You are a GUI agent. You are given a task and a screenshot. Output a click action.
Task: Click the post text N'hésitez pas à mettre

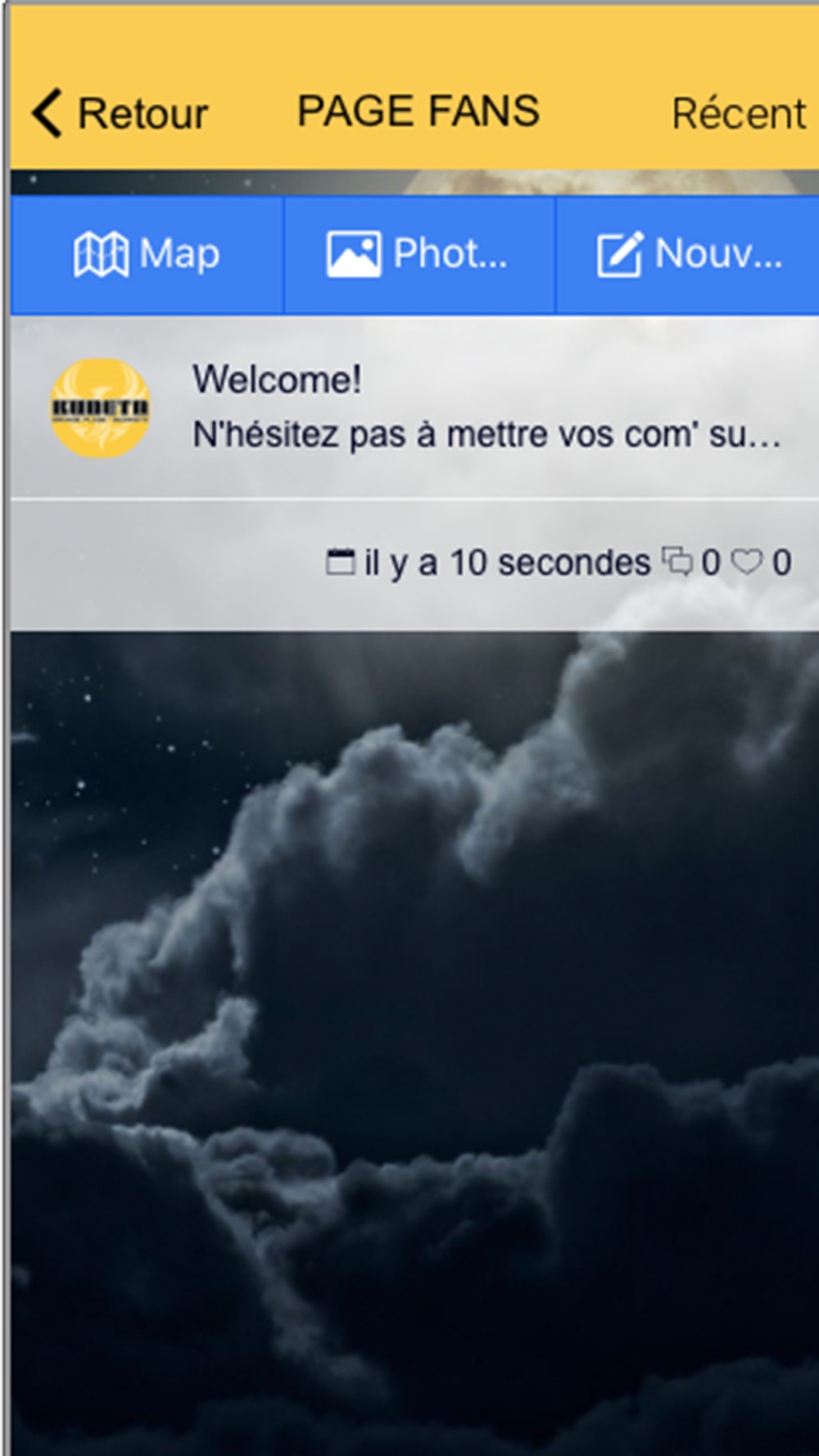[486, 434]
